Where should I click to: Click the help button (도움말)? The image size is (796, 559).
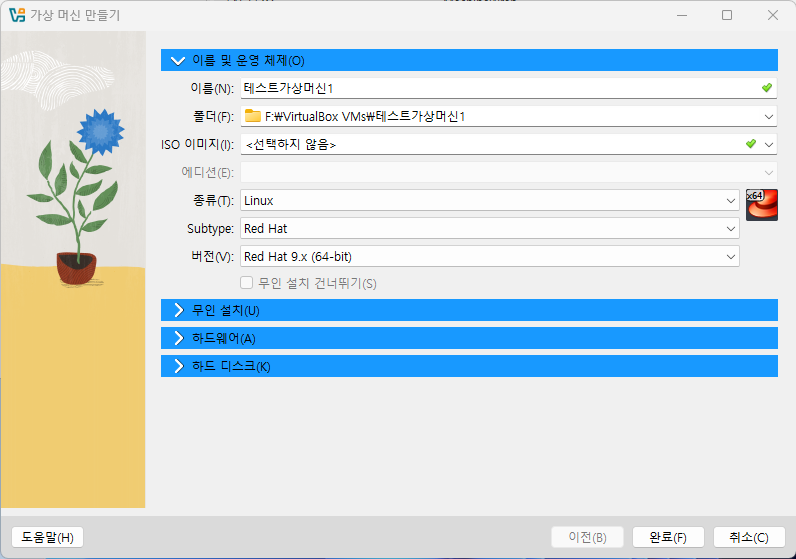click(47, 537)
